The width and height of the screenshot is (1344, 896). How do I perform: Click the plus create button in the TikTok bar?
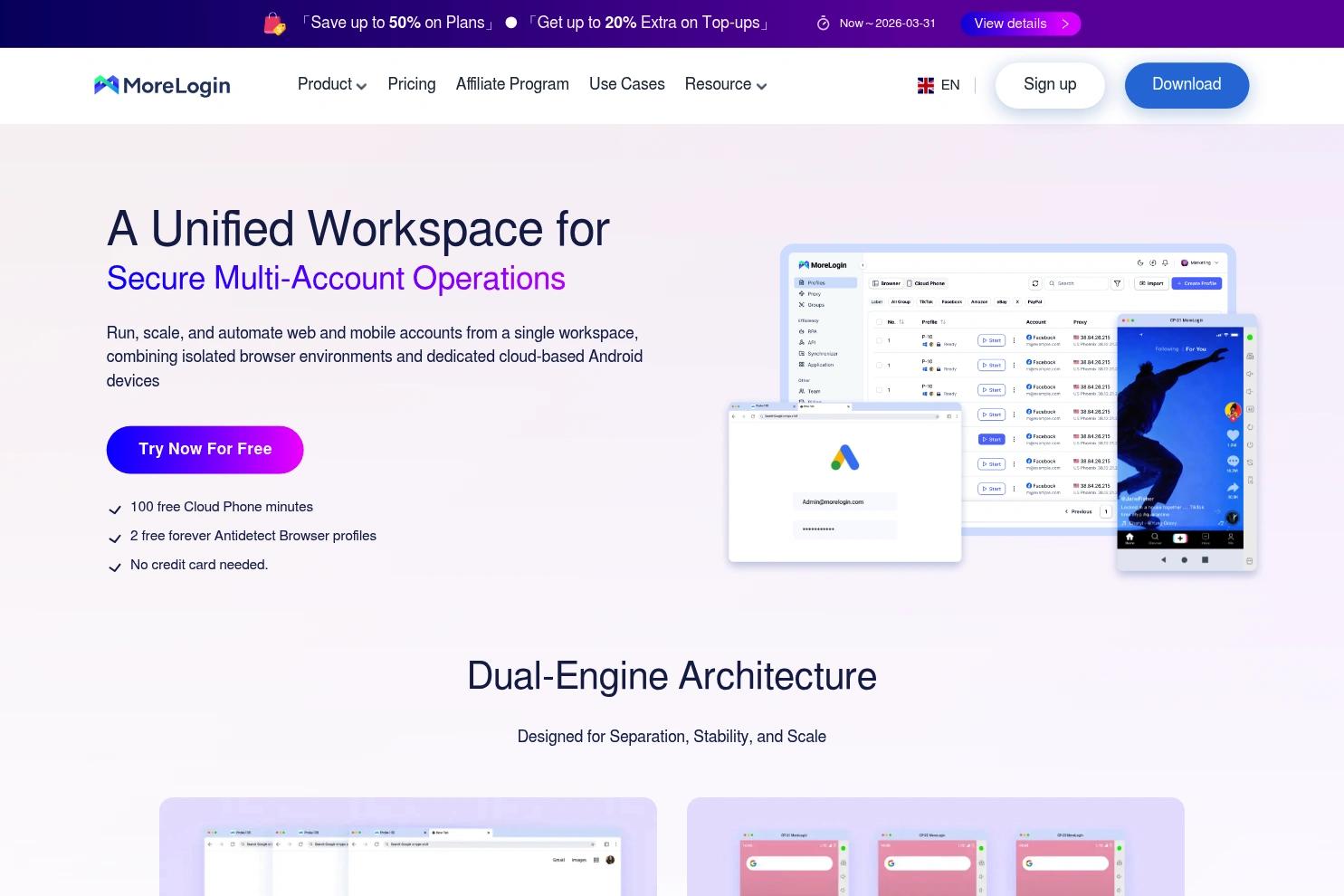pyautogui.click(x=1180, y=538)
